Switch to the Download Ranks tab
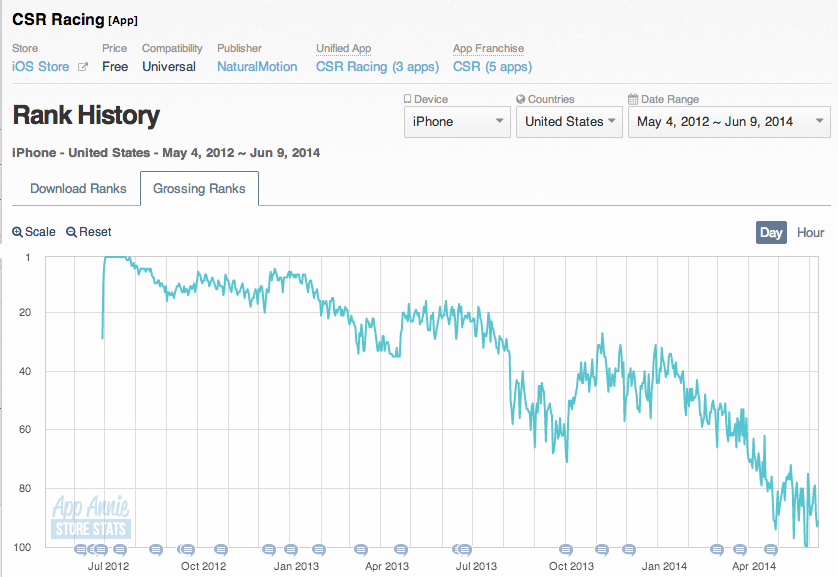The image size is (838, 577). pos(78,189)
